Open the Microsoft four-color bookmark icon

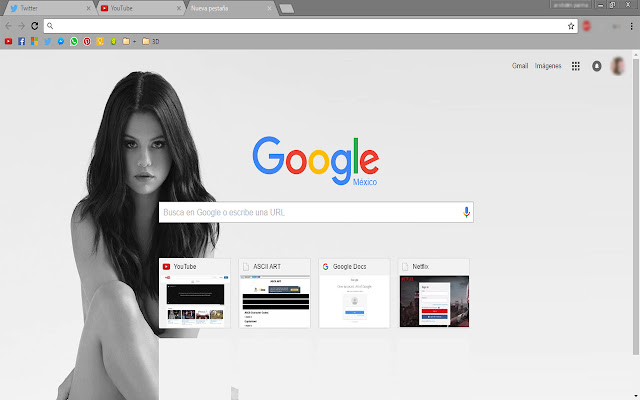coord(35,41)
